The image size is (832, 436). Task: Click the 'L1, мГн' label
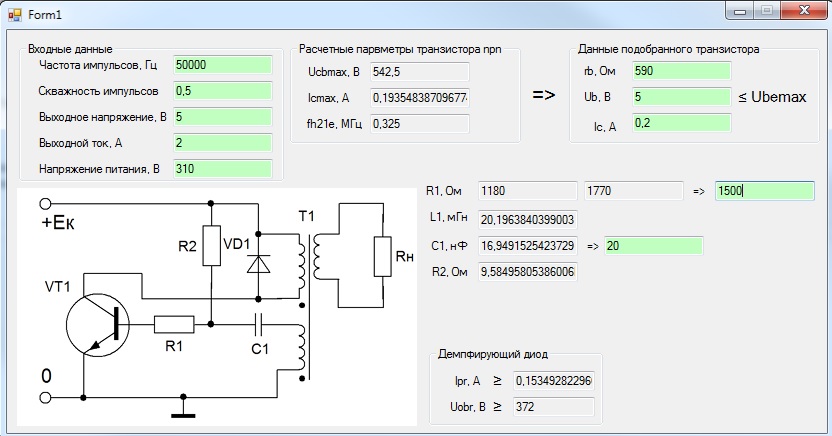click(x=449, y=217)
